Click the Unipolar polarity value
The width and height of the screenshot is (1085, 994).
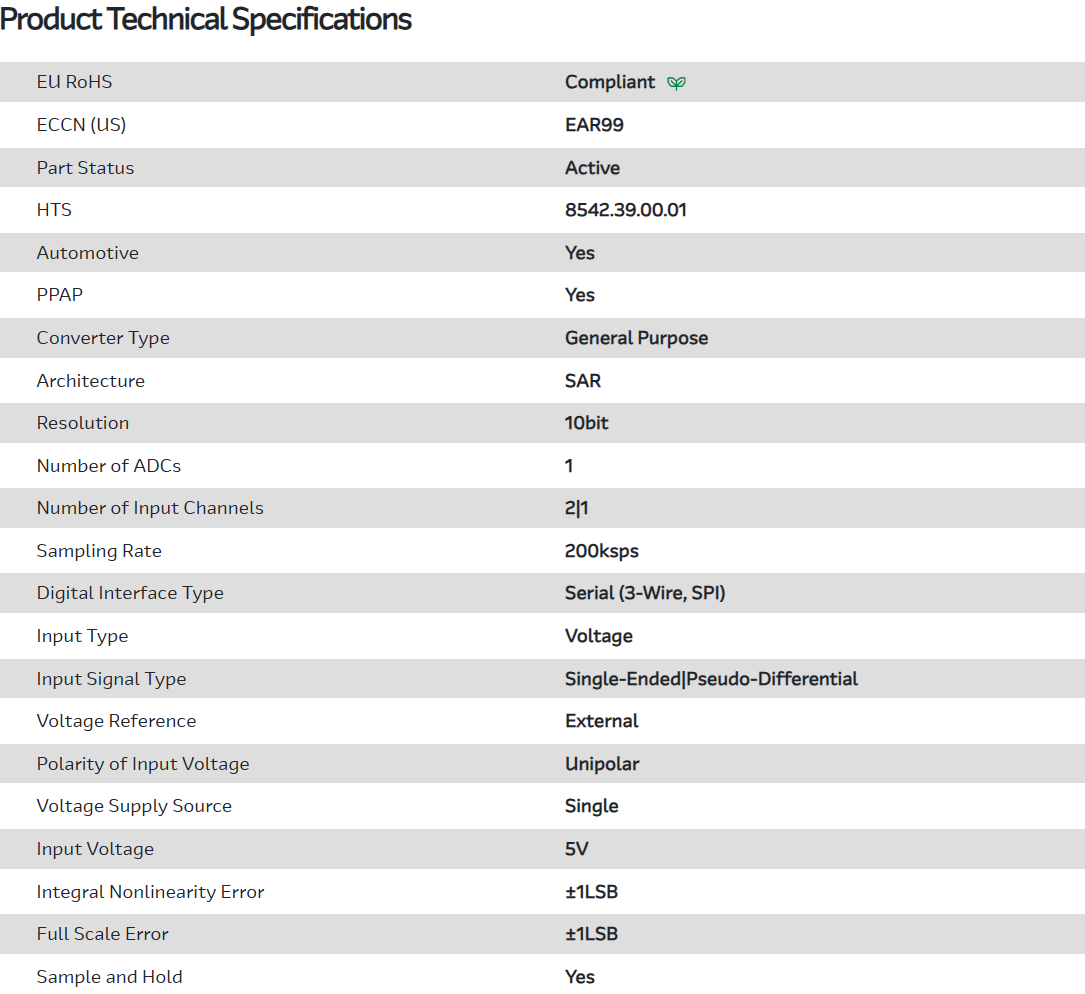tap(602, 764)
